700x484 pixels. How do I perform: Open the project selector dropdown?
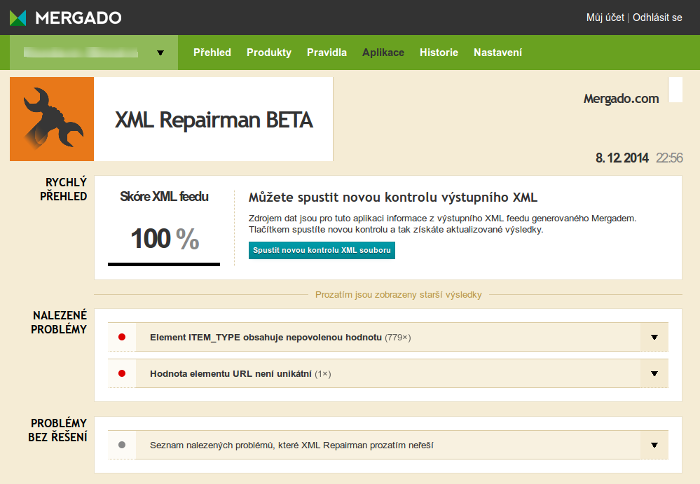pos(94,52)
